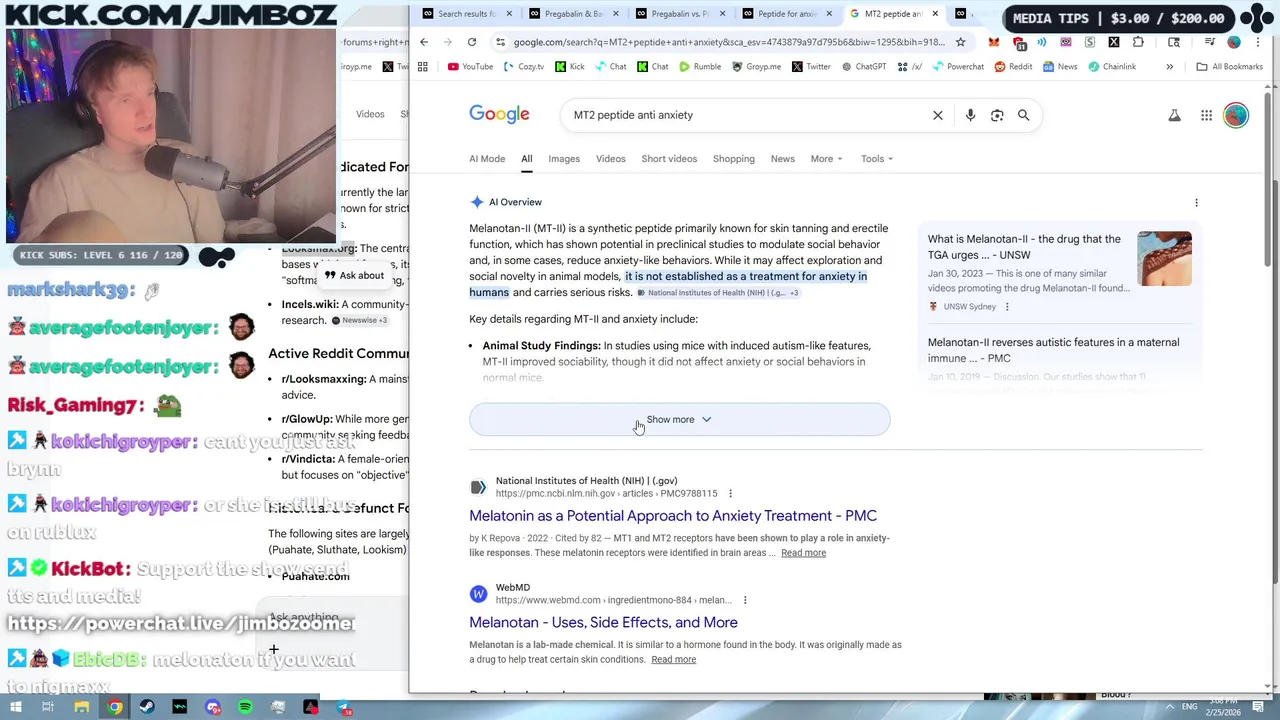This screenshot has width=1280, height=720.
Task: Open the Chainlink bookmark
Action: click(x=1112, y=67)
